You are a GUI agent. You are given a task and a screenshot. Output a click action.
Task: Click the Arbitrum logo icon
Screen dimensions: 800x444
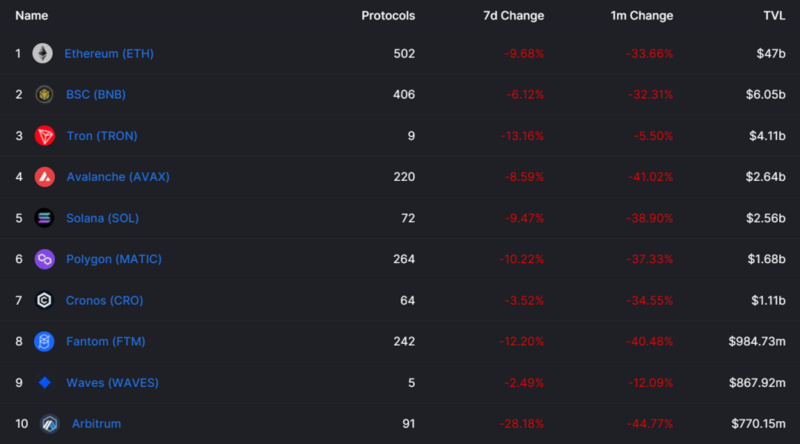pyautogui.click(x=49, y=424)
